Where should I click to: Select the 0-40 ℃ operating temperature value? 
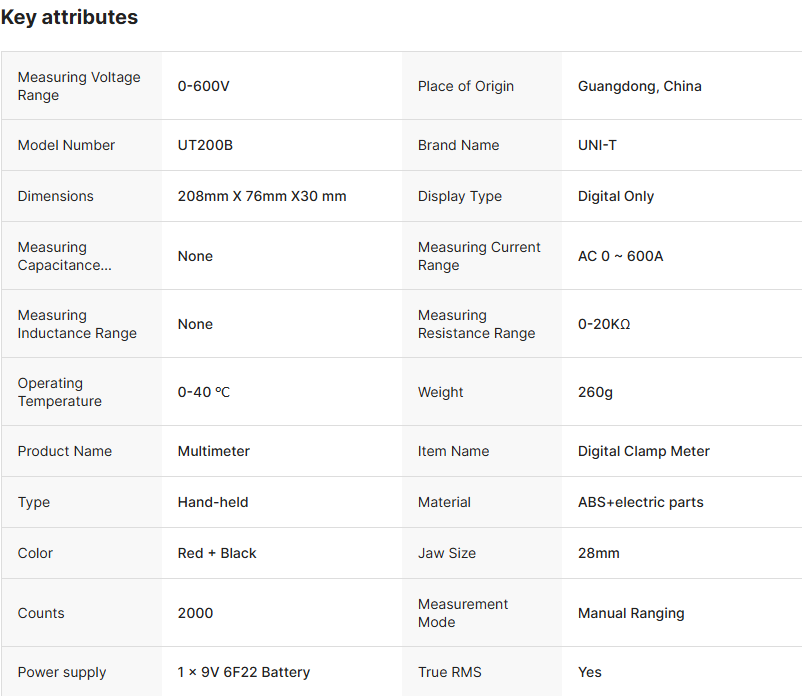pyautogui.click(x=204, y=392)
